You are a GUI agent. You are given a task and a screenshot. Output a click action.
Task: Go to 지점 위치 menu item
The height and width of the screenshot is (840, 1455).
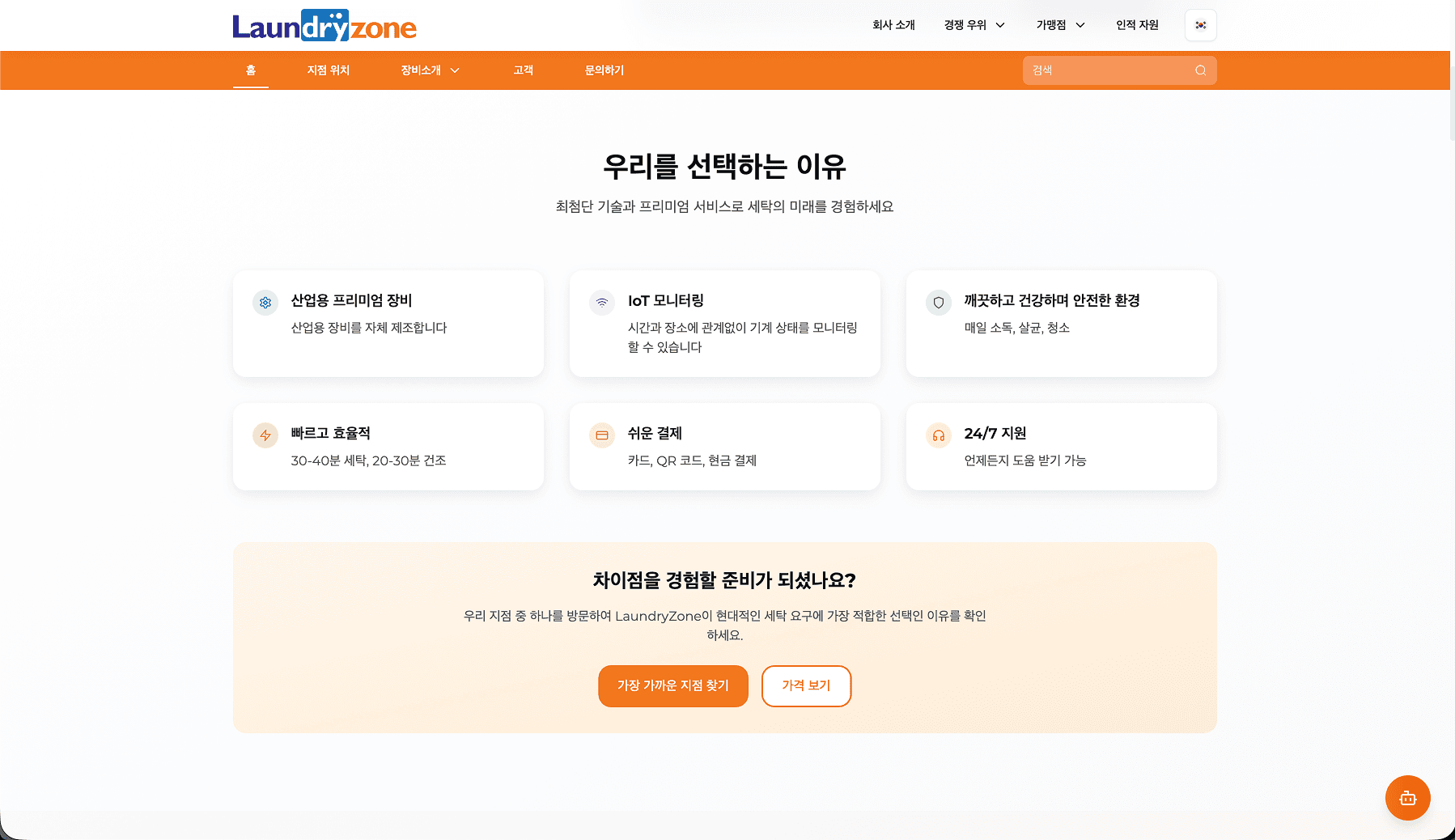[x=328, y=70]
